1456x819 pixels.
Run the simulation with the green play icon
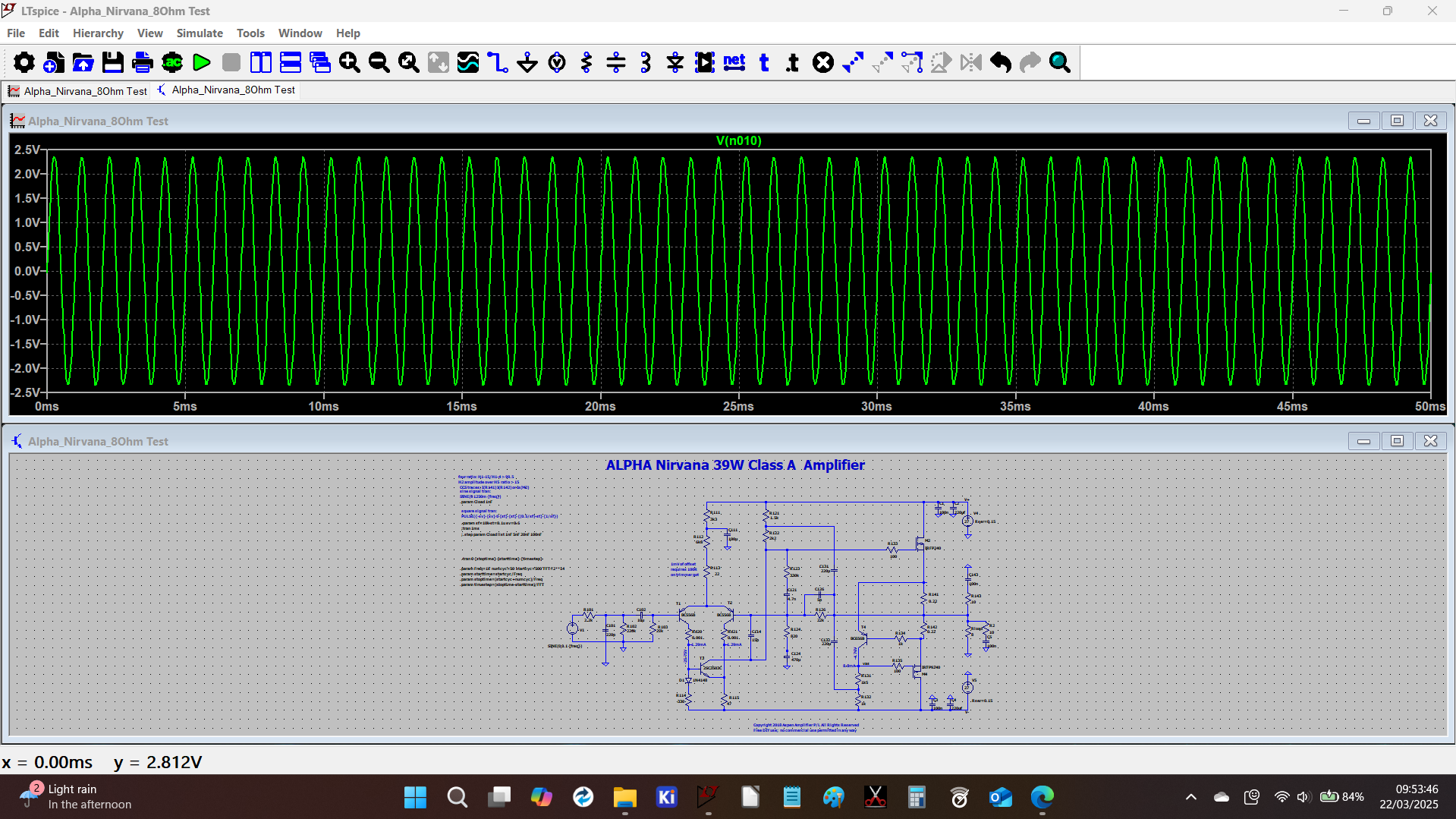pos(202,62)
